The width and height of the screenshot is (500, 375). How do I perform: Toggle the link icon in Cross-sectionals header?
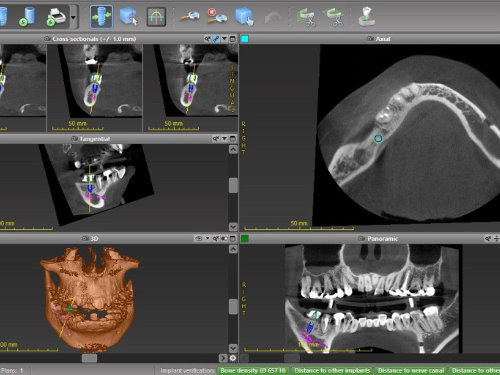(x=216, y=39)
